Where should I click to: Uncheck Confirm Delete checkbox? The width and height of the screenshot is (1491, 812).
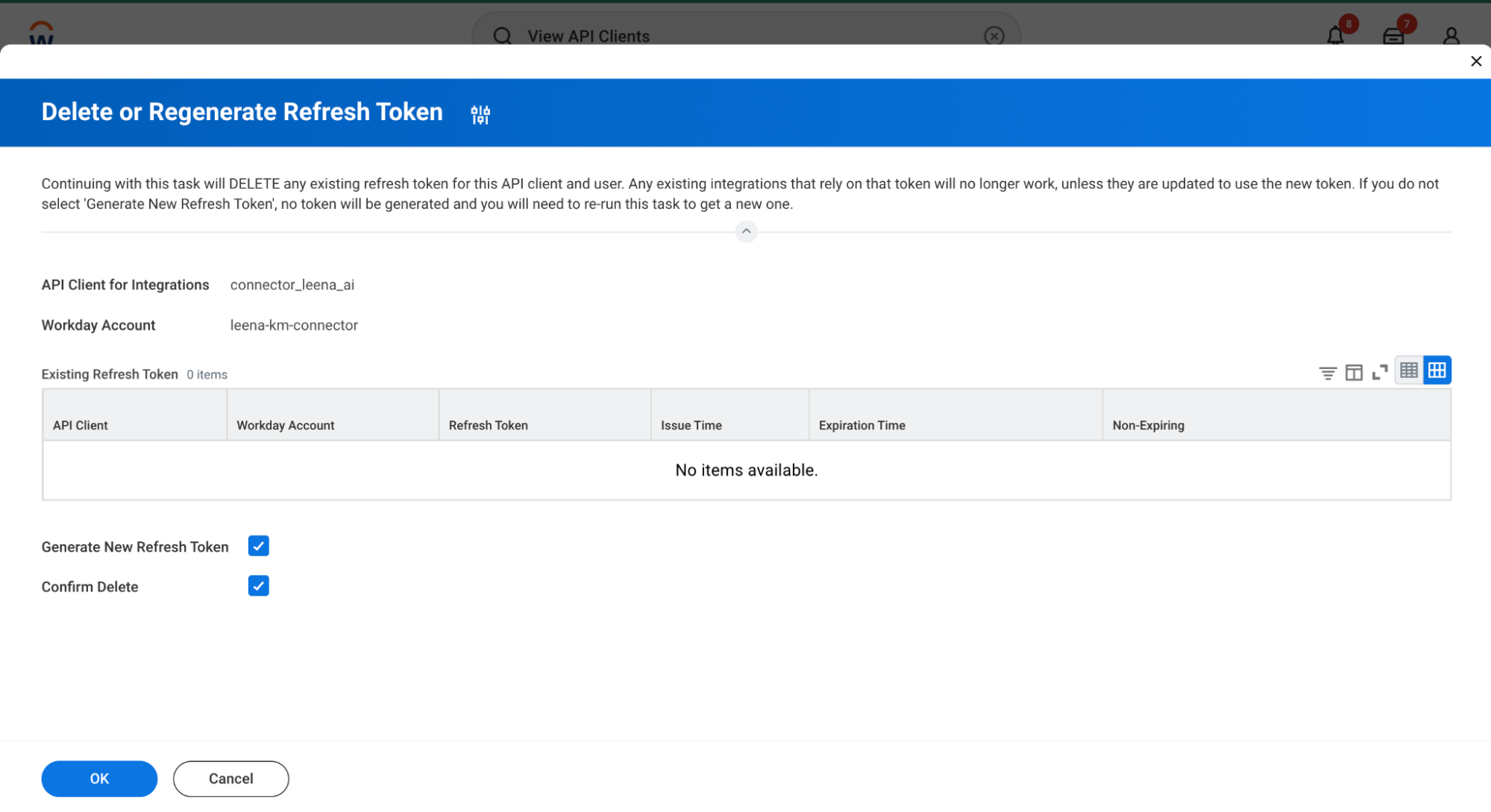click(258, 587)
